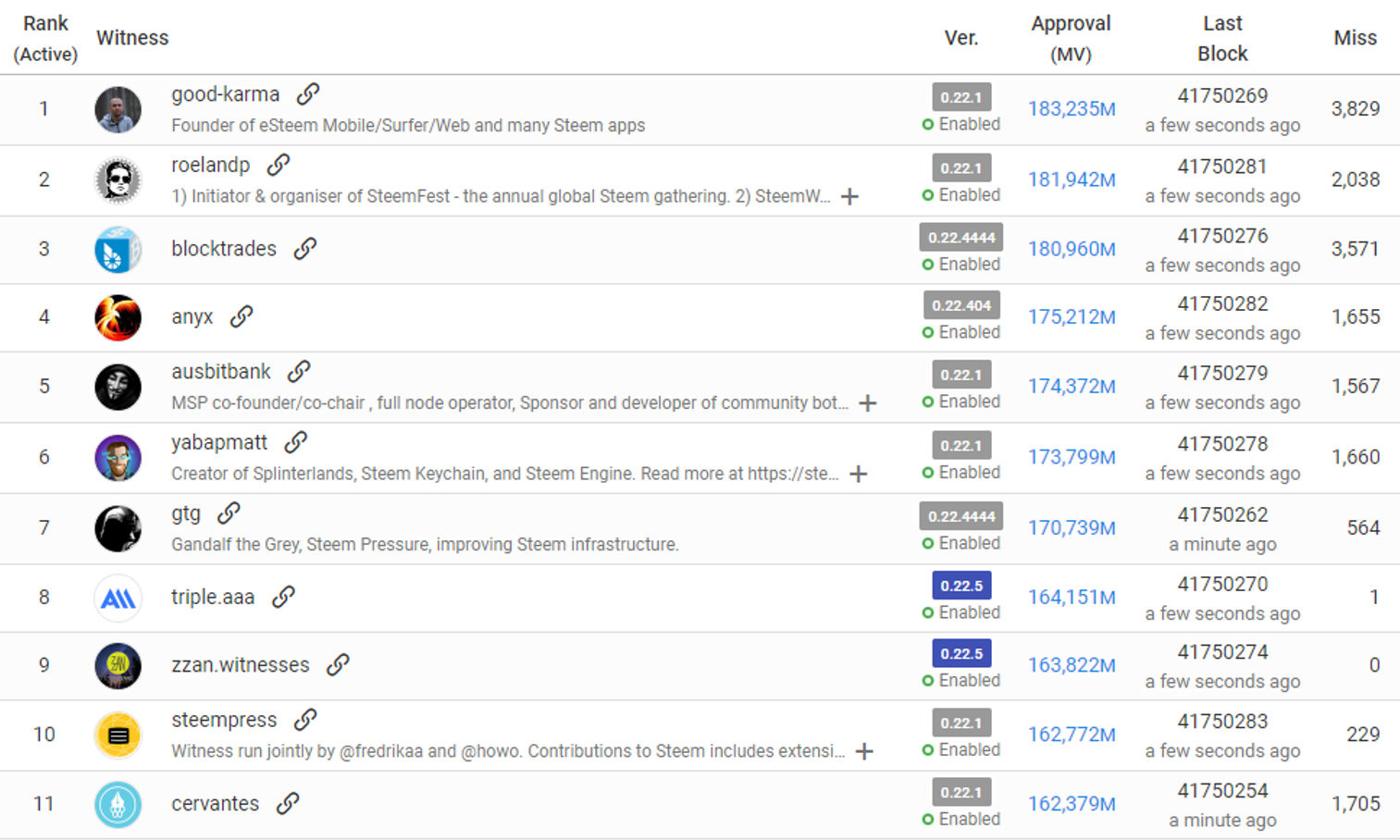Expand ausbitbank's truncated description
Screen dimensions: 1400x840
[x=868, y=403]
